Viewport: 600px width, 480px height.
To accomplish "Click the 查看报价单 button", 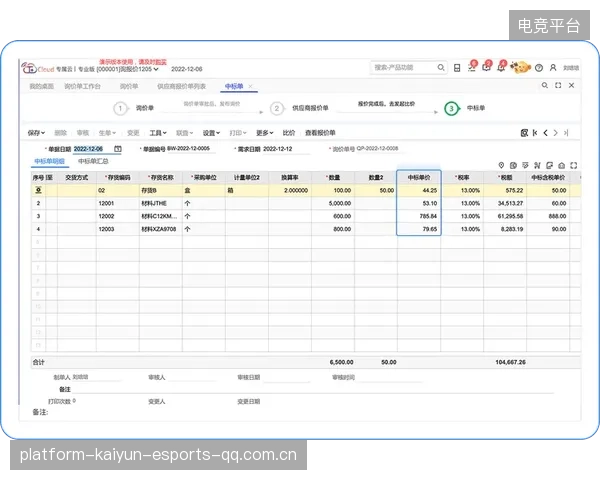I will click(x=320, y=133).
